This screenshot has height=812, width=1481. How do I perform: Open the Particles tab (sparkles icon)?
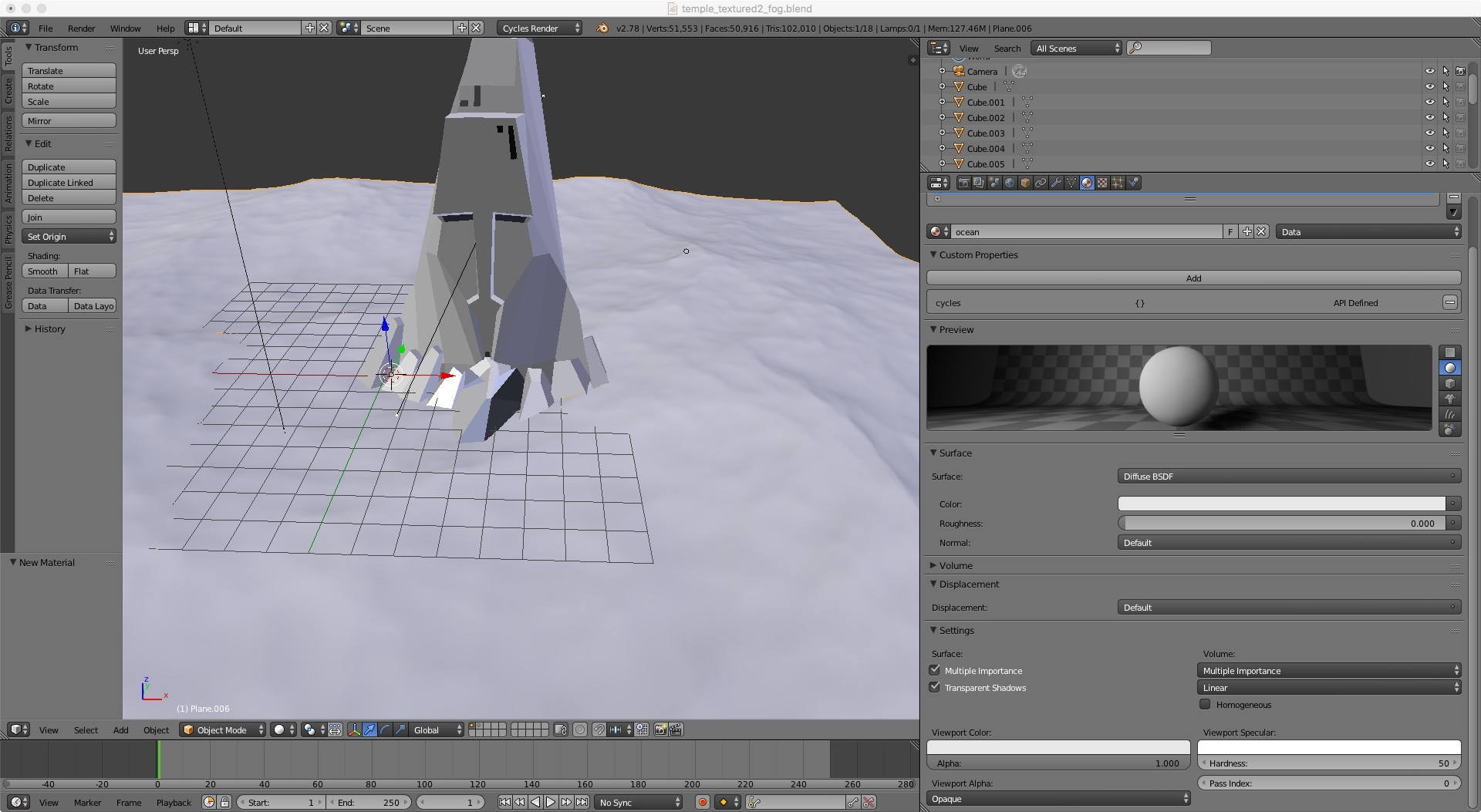coord(1117,183)
